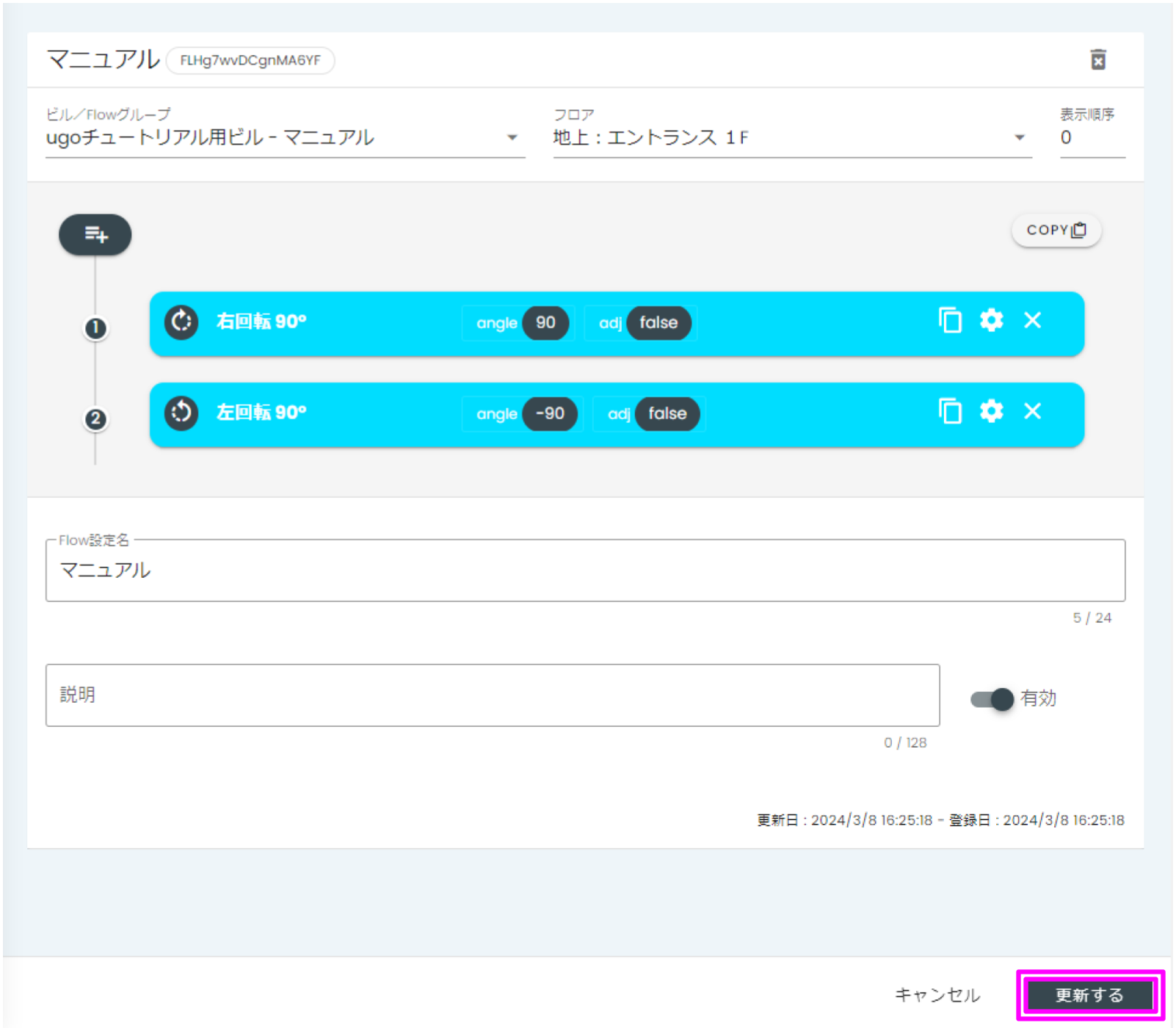Expand the フロア dropdown
Screen dimensions: 1176x1028
click(x=1019, y=138)
